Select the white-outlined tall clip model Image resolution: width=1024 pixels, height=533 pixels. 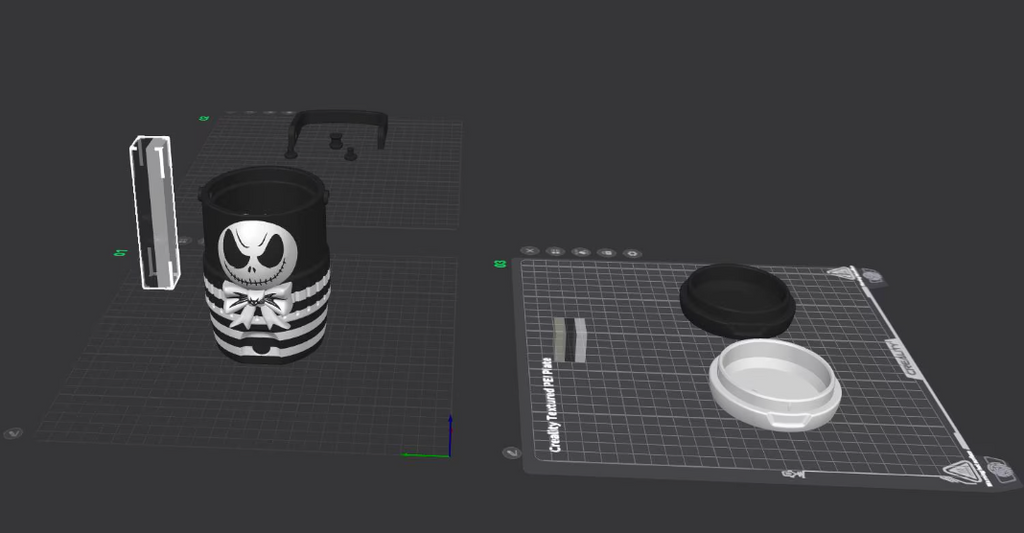(155, 212)
